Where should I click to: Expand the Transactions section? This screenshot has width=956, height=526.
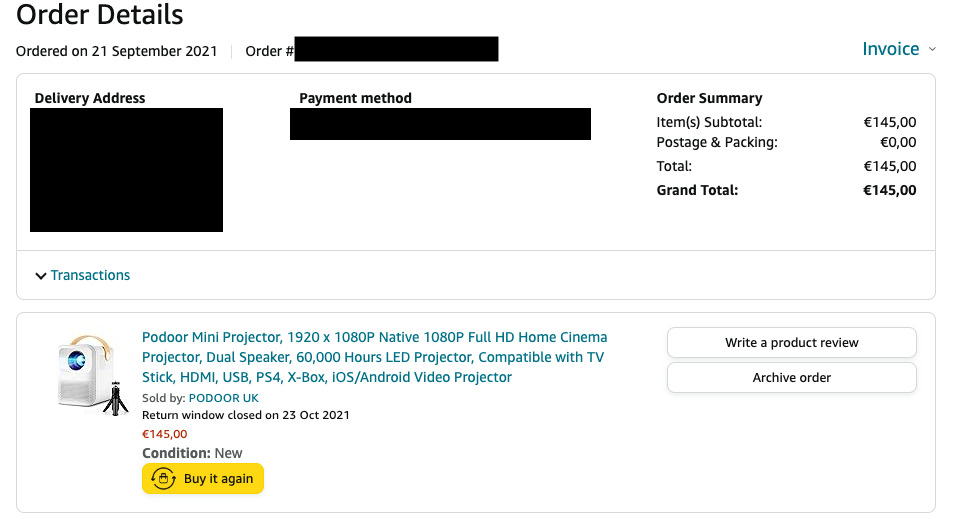point(90,275)
